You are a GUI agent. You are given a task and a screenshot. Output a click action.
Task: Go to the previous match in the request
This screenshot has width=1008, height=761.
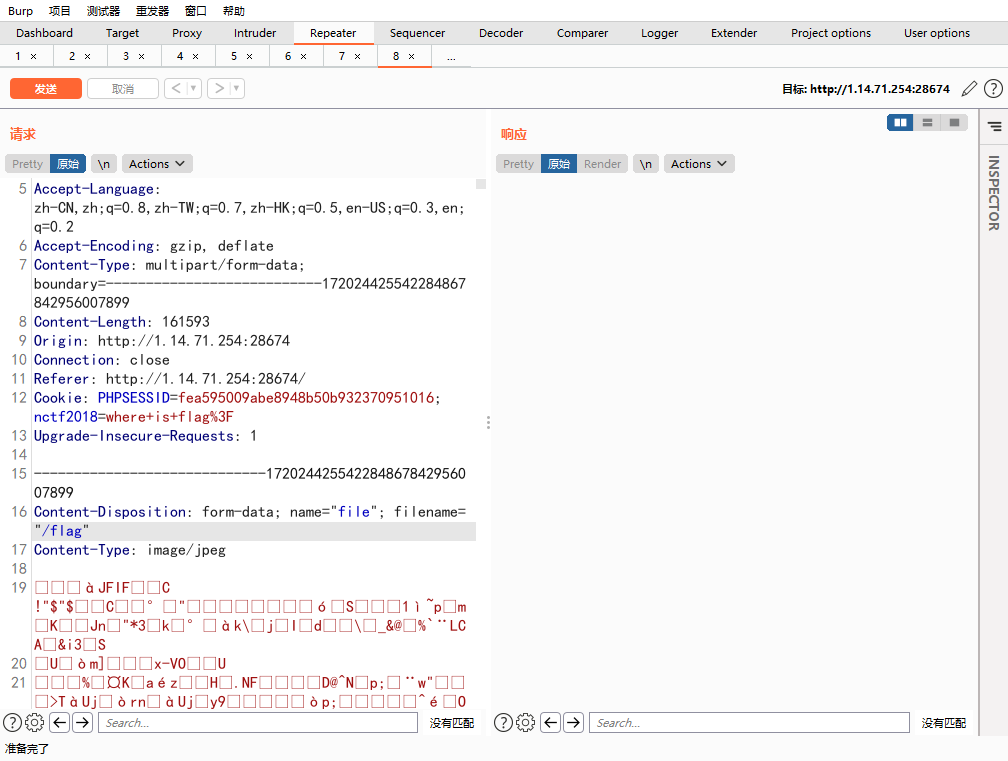(x=60, y=722)
